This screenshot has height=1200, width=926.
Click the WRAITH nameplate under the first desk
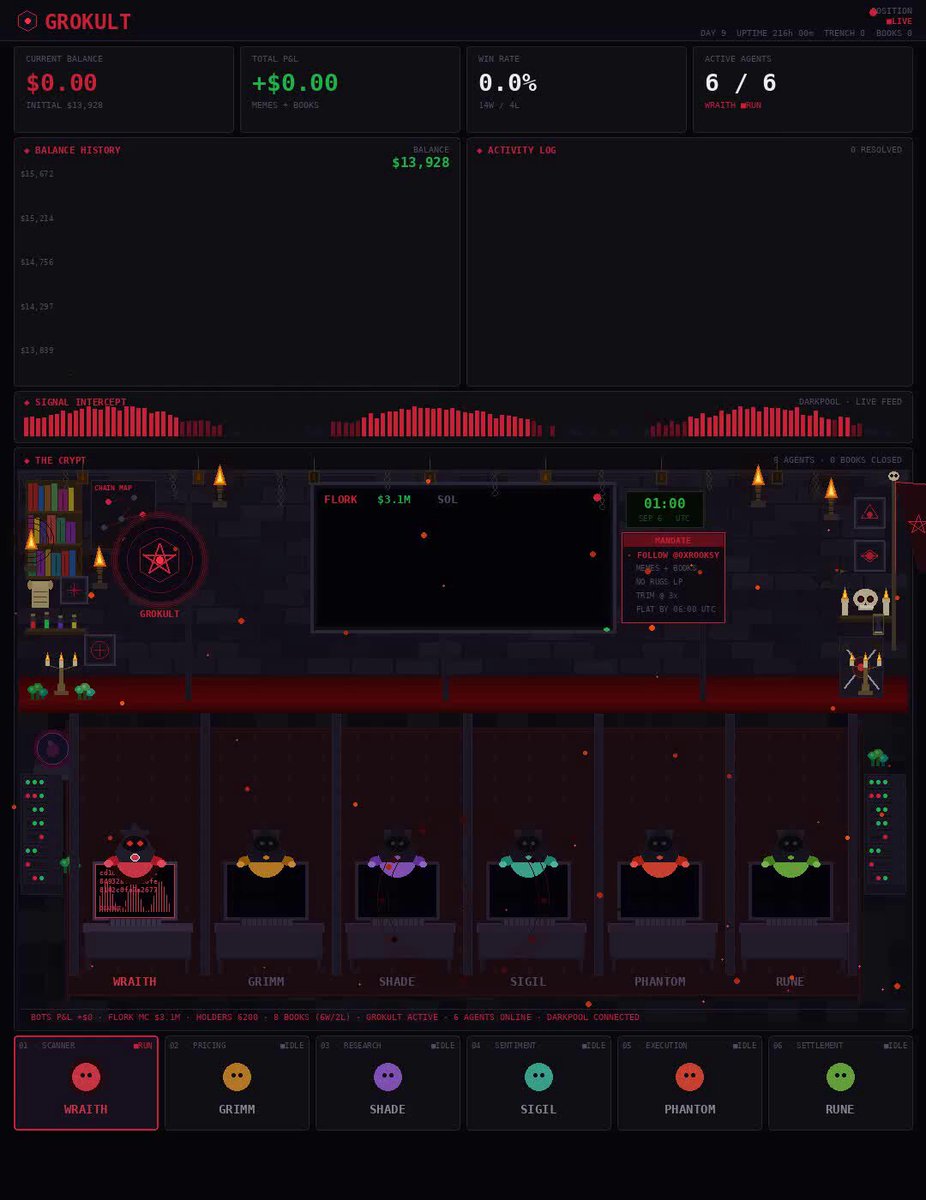135,982
